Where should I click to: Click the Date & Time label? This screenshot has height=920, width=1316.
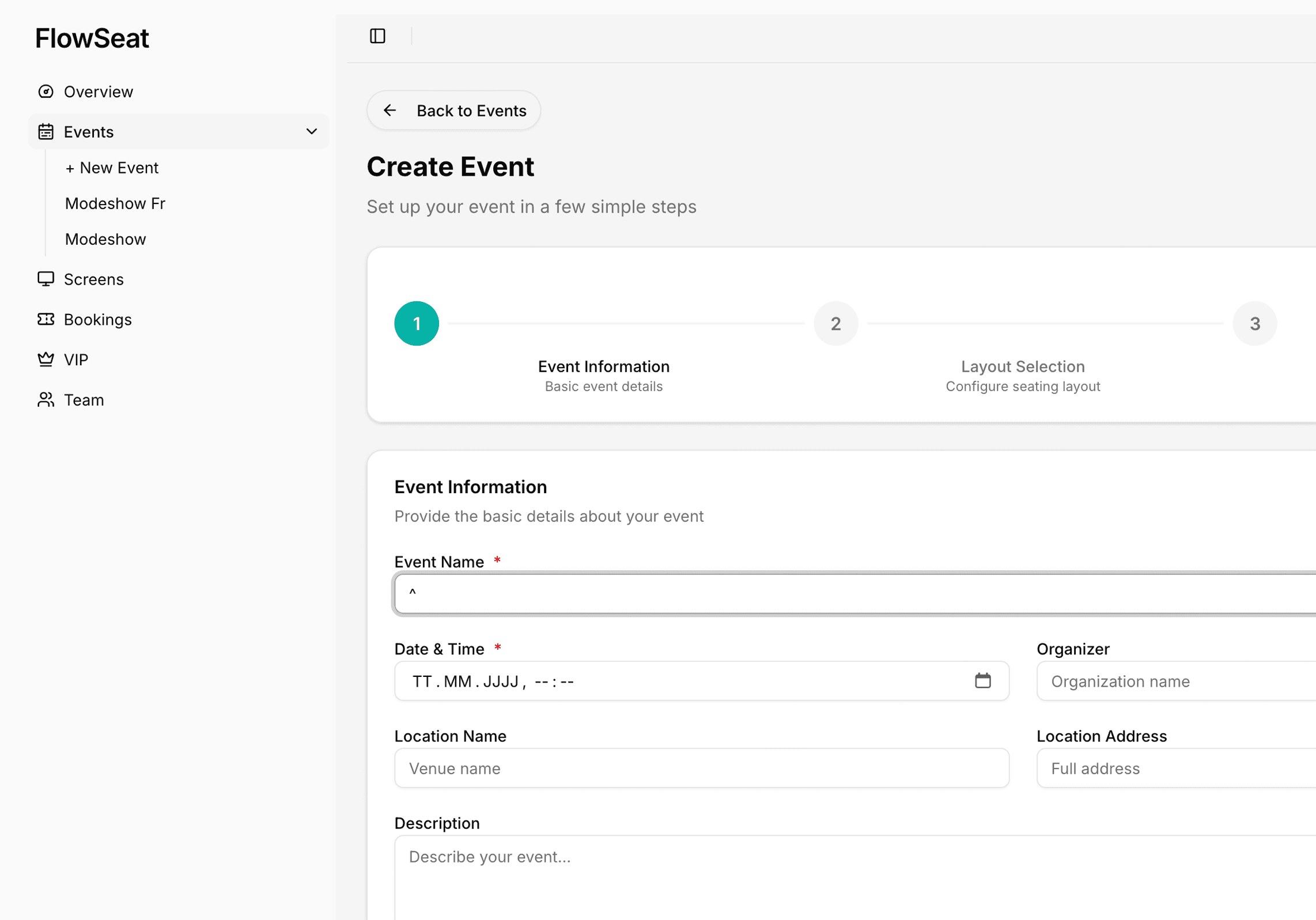pyautogui.click(x=438, y=649)
